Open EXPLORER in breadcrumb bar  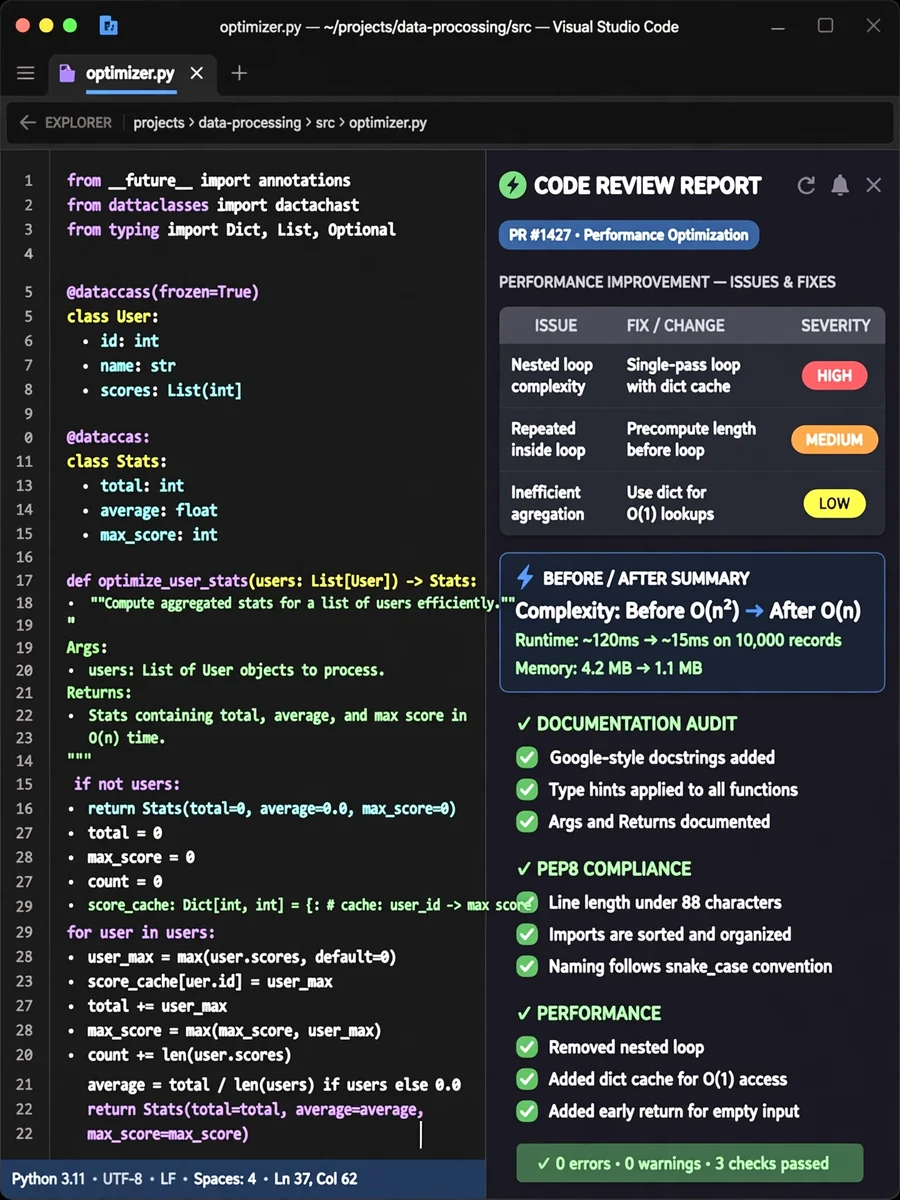(x=78, y=123)
